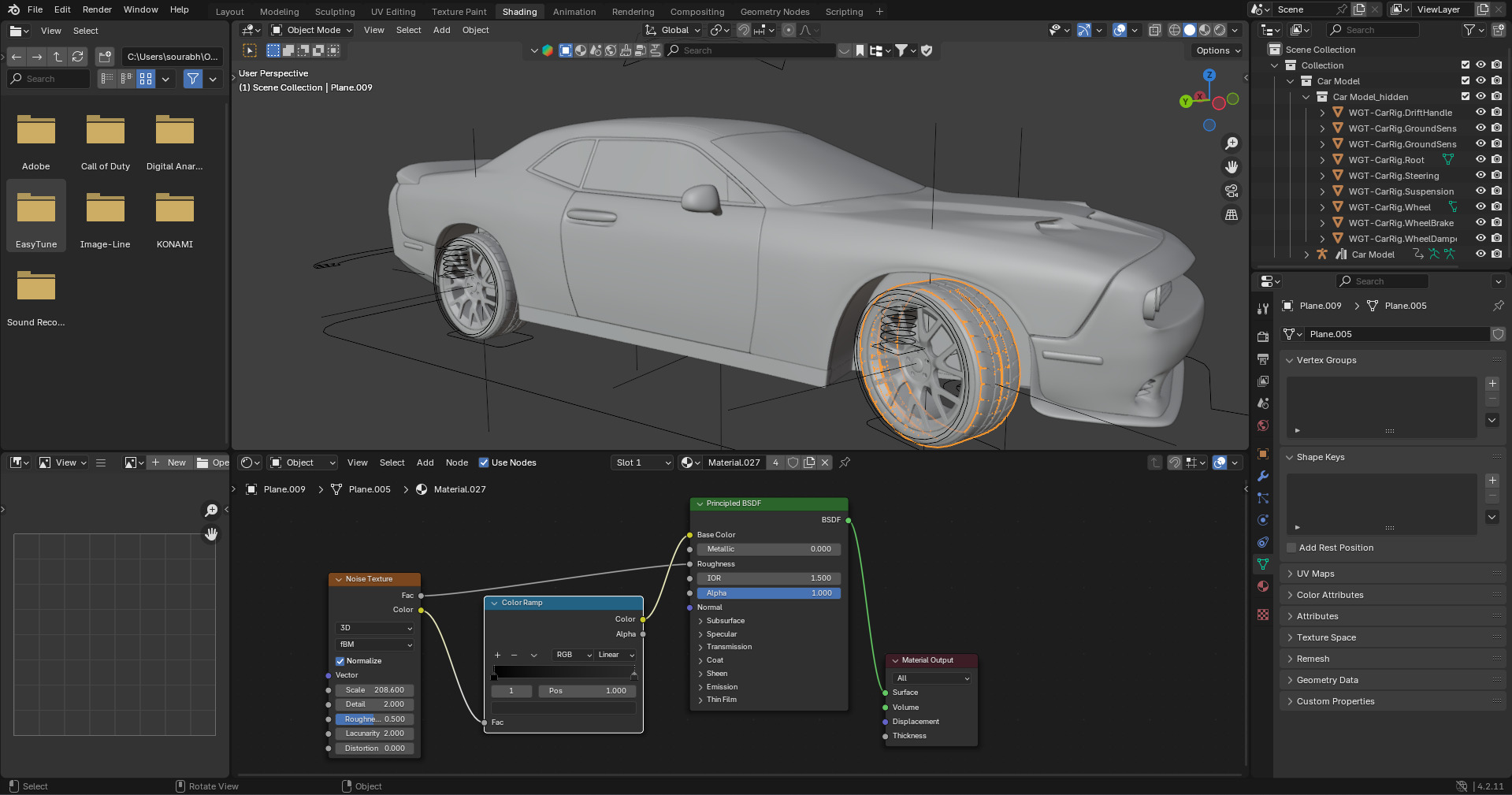Image resolution: width=1512 pixels, height=795 pixels.
Task: Click New in the image editor
Action: (x=169, y=463)
